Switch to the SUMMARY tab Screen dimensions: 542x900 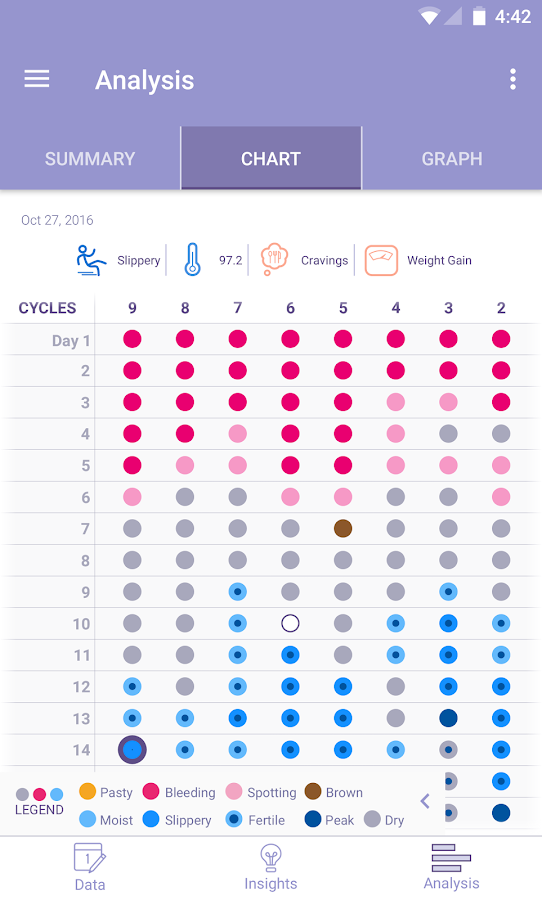pyautogui.click(x=90, y=158)
